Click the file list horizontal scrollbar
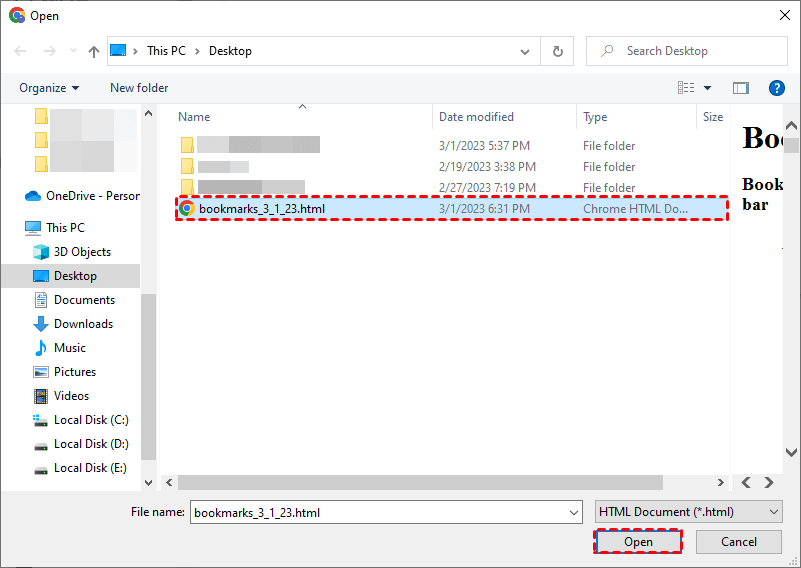The width and height of the screenshot is (801, 568). (x=420, y=482)
